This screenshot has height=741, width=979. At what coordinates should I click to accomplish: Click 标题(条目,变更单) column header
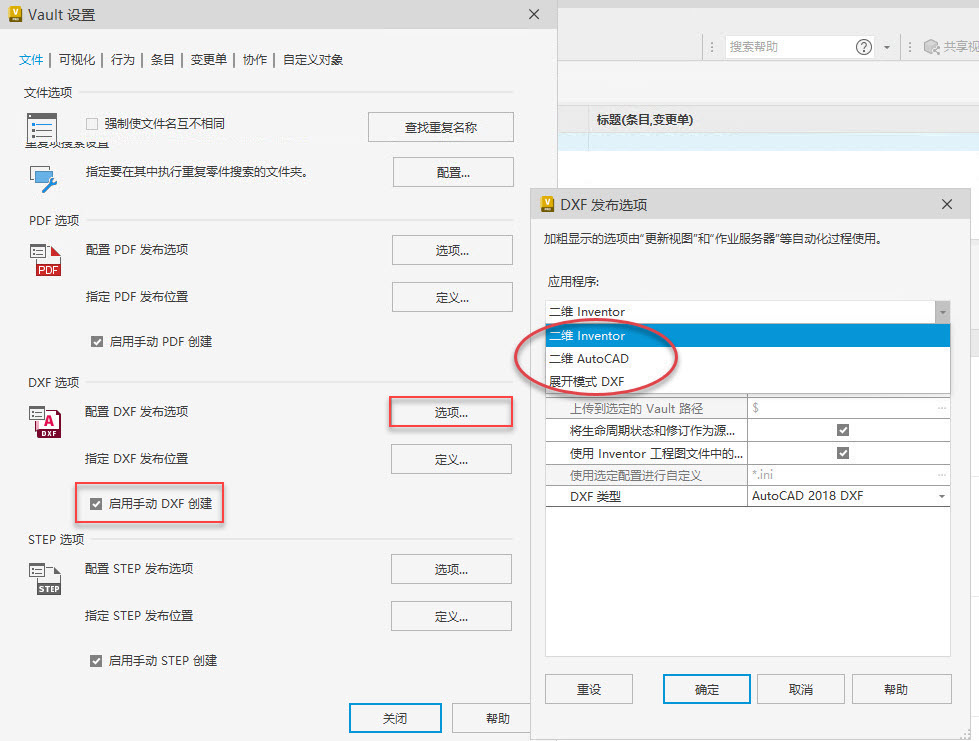pos(644,120)
